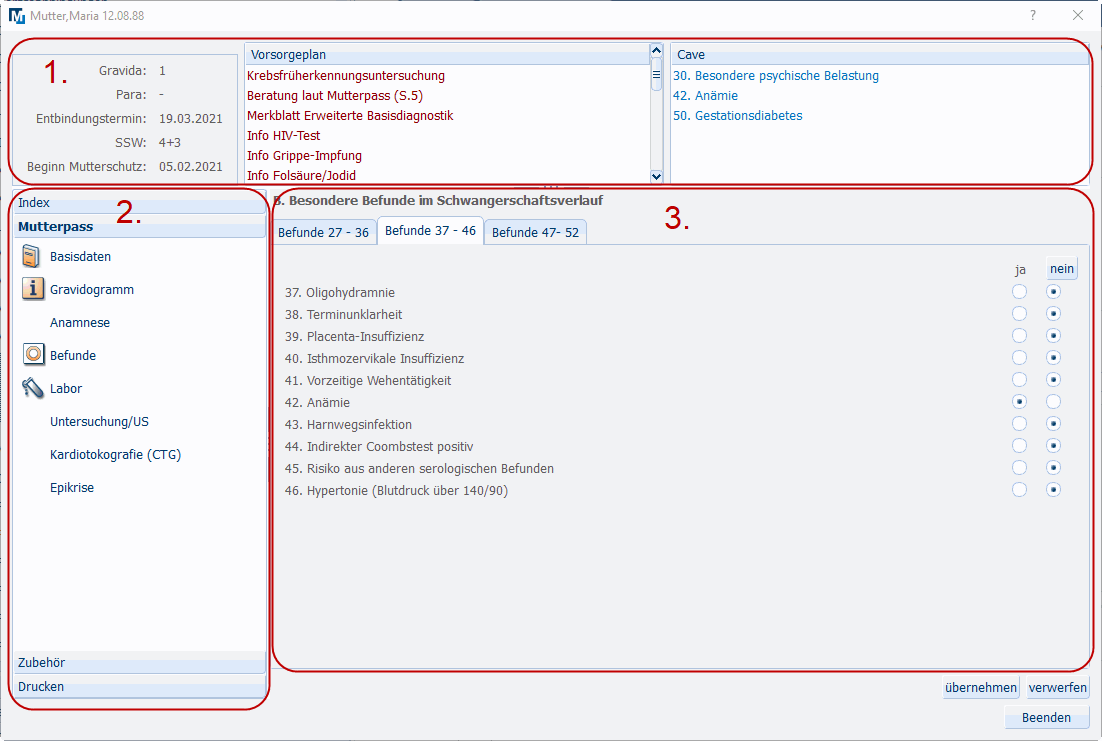The image size is (1102, 741).
Task: Click the 'nein' column header button
Action: pos(1061,269)
